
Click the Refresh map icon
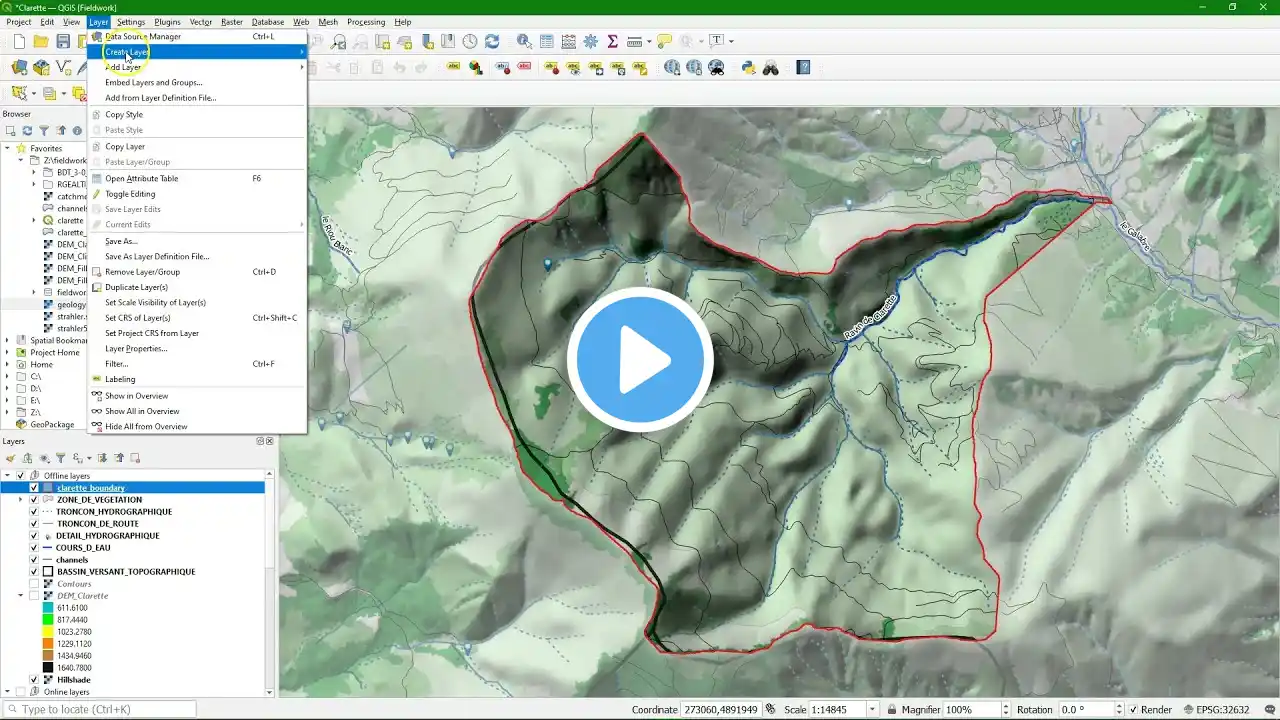(492, 41)
